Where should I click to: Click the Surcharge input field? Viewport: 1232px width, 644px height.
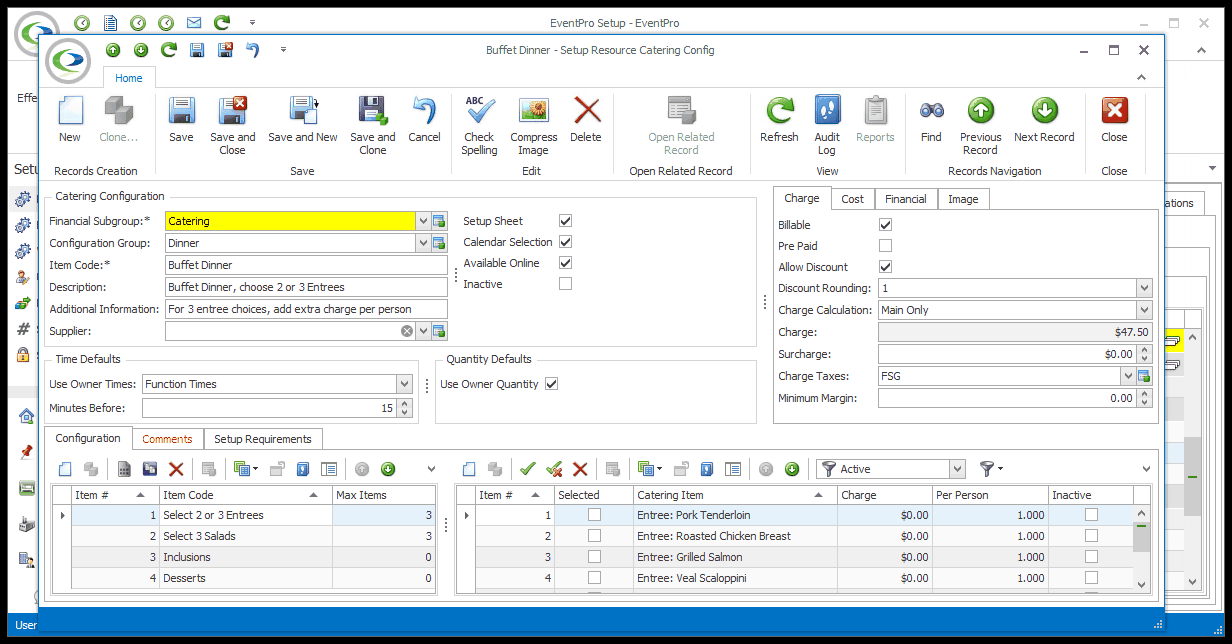[1007, 354]
